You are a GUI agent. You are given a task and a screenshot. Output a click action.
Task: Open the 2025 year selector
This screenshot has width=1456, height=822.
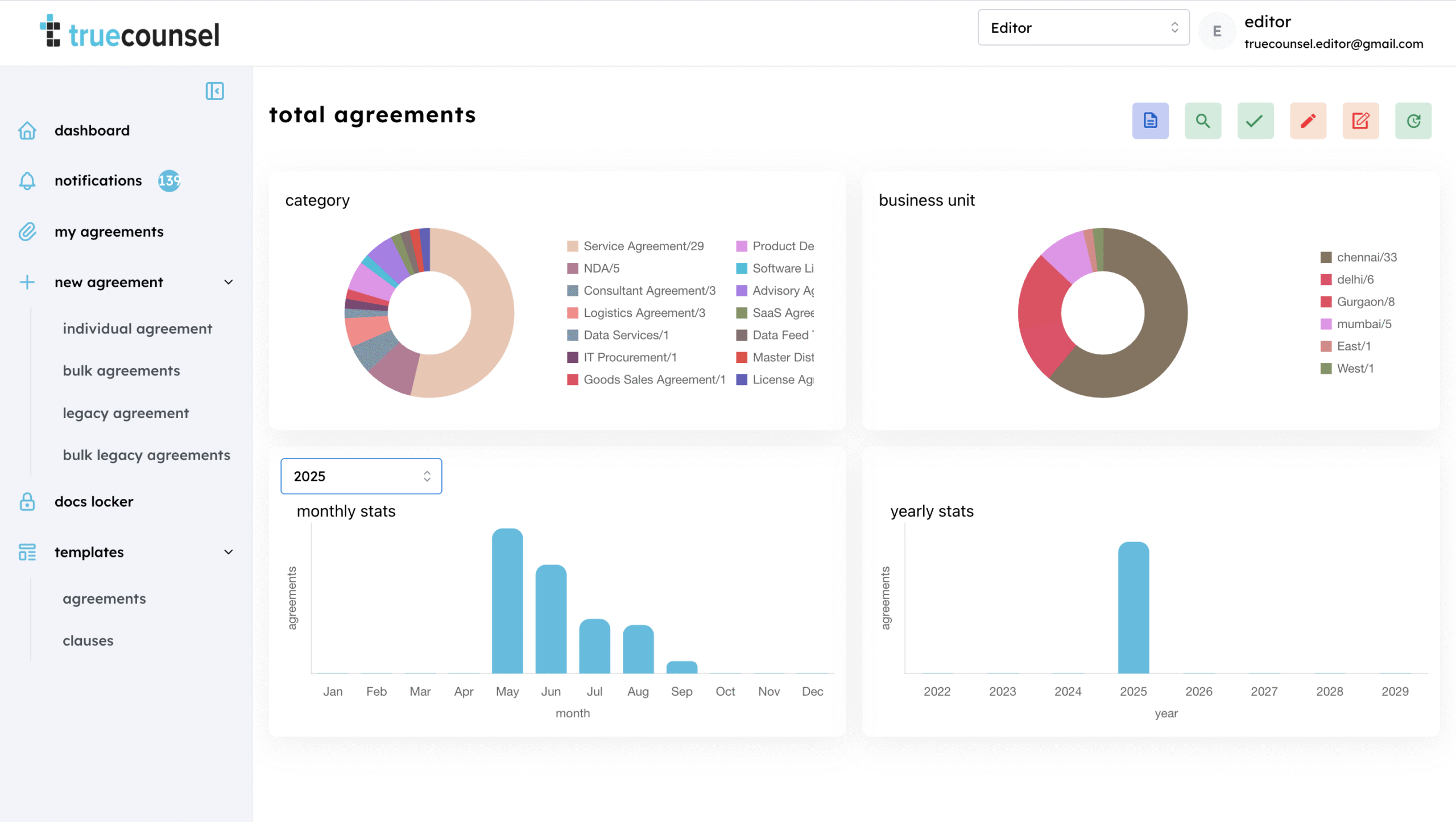tap(361, 476)
